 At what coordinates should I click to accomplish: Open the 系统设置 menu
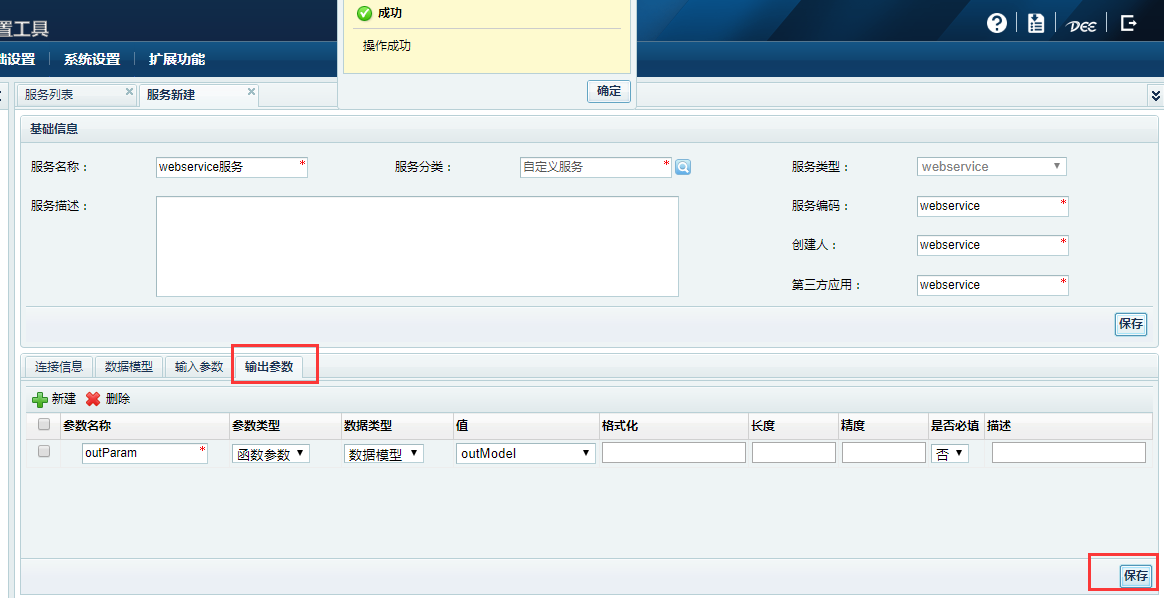(x=92, y=59)
